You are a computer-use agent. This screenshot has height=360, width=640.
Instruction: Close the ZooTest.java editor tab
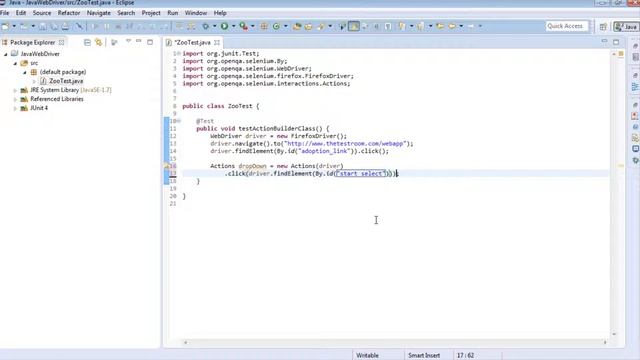pos(217,42)
